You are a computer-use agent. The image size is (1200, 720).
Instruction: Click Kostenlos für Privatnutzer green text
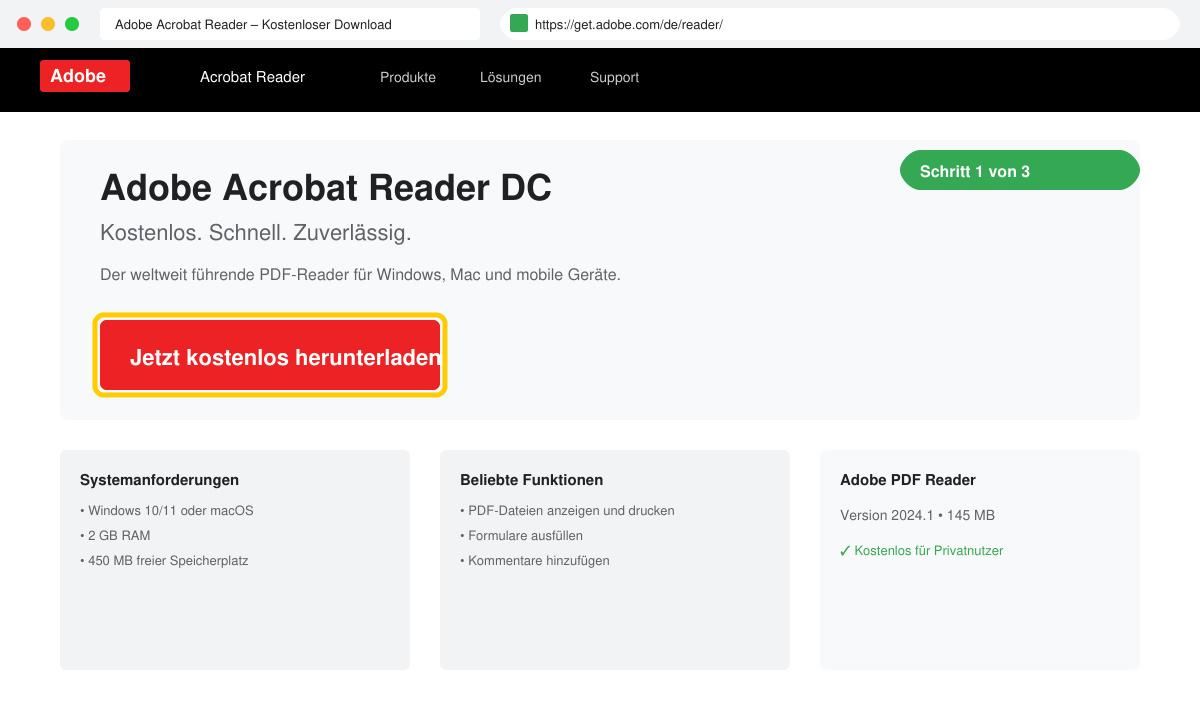921,550
